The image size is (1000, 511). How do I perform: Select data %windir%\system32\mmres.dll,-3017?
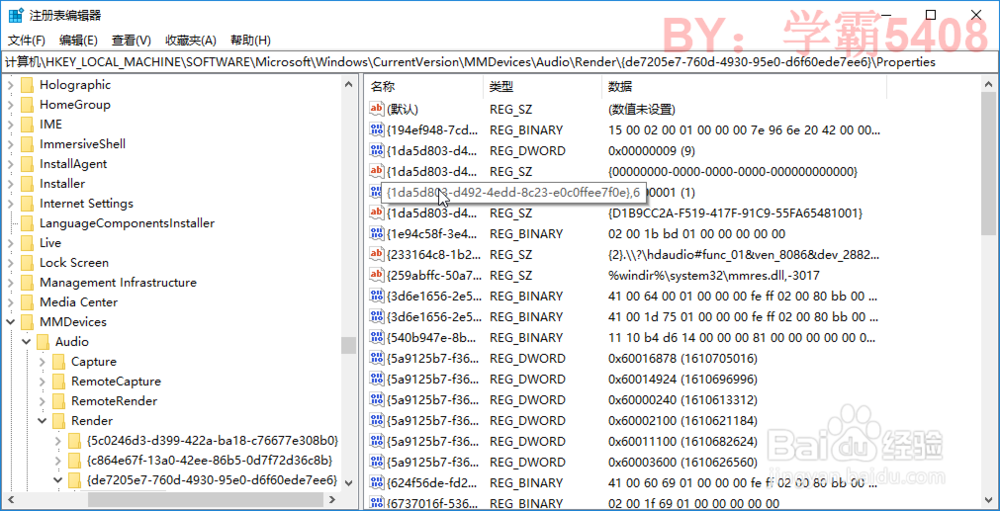pos(714,276)
